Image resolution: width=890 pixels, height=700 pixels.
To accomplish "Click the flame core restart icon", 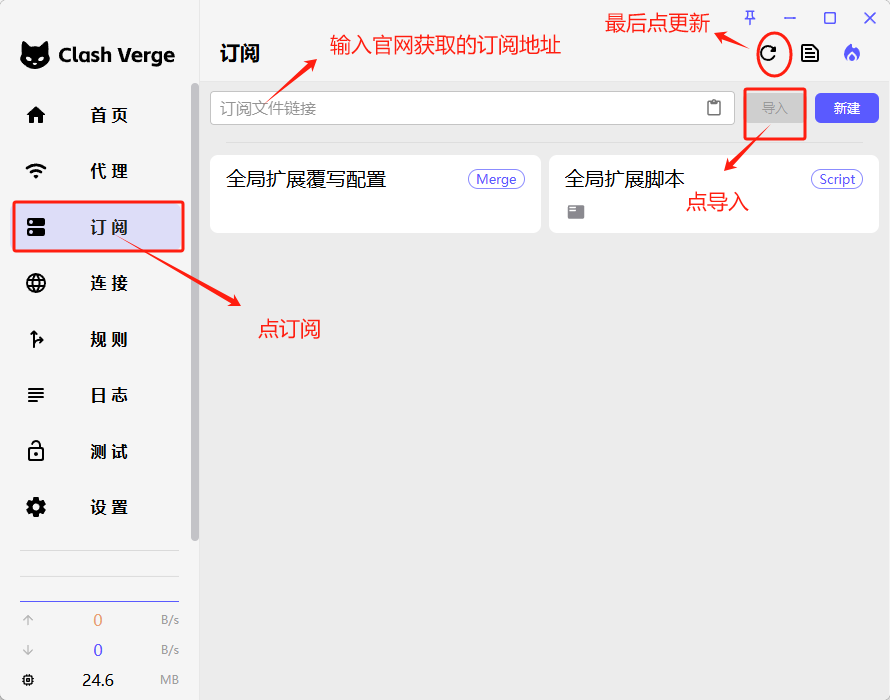I will (851, 53).
